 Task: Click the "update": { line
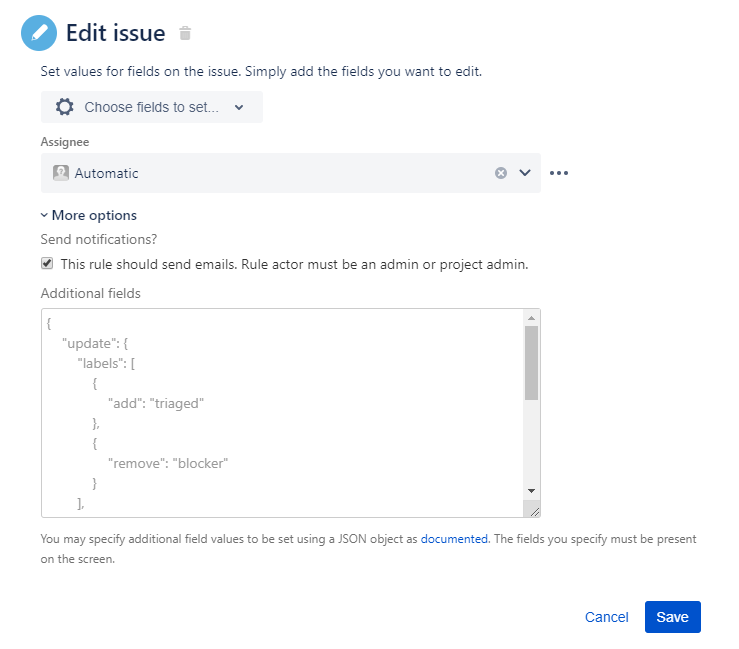click(x=95, y=344)
